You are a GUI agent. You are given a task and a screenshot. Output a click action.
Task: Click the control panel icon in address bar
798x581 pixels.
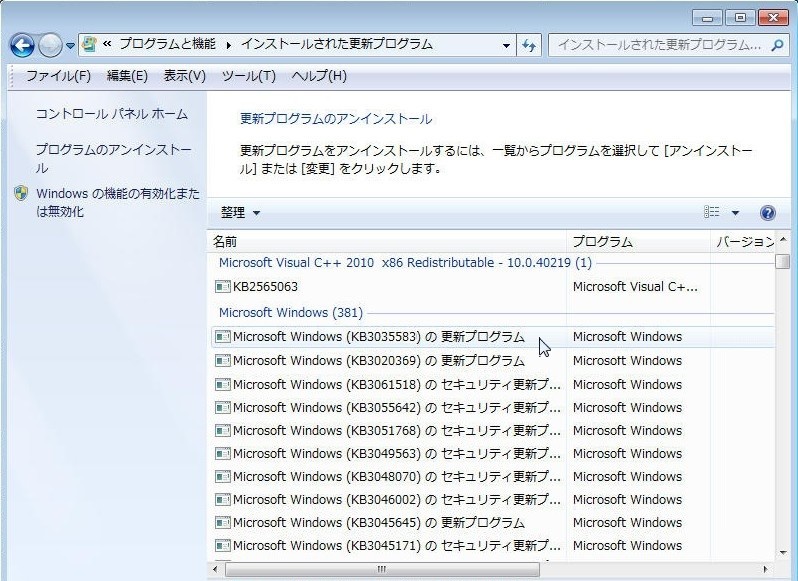coord(90,44)
